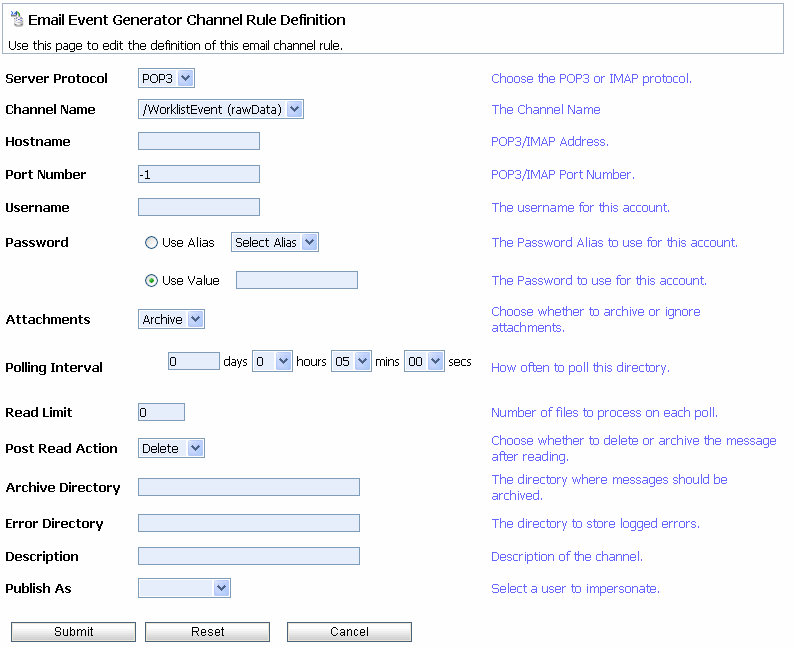794x647 pixels.
Task: Open the Select Alias dropdown
Action: click(x=274, y=242)
